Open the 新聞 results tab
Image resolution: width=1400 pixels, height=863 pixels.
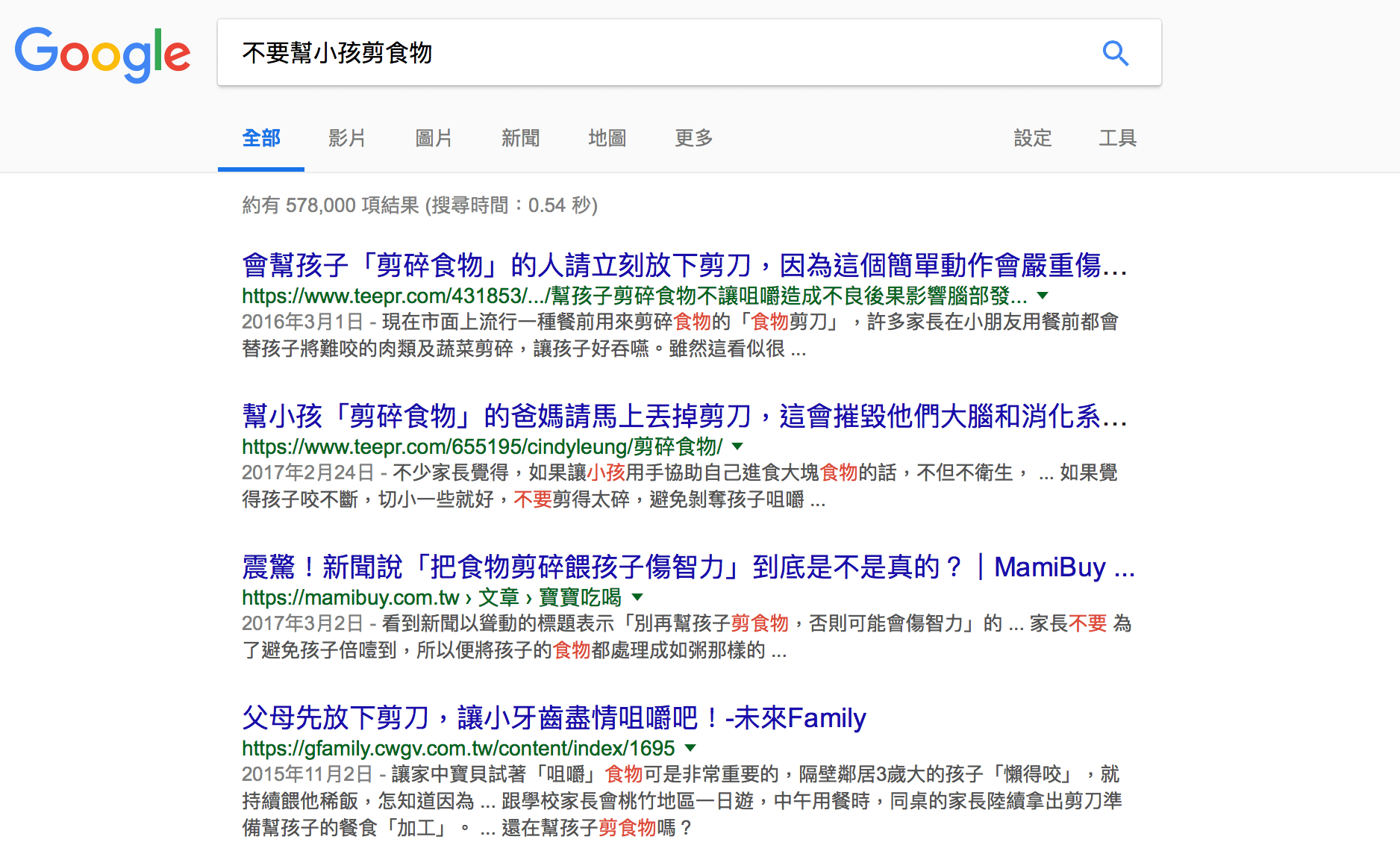tap(520, 138)
